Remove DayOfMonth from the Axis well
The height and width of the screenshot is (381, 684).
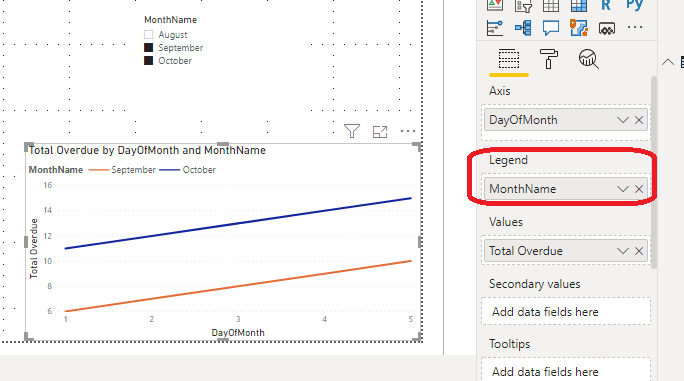click(x=639, y=120)
